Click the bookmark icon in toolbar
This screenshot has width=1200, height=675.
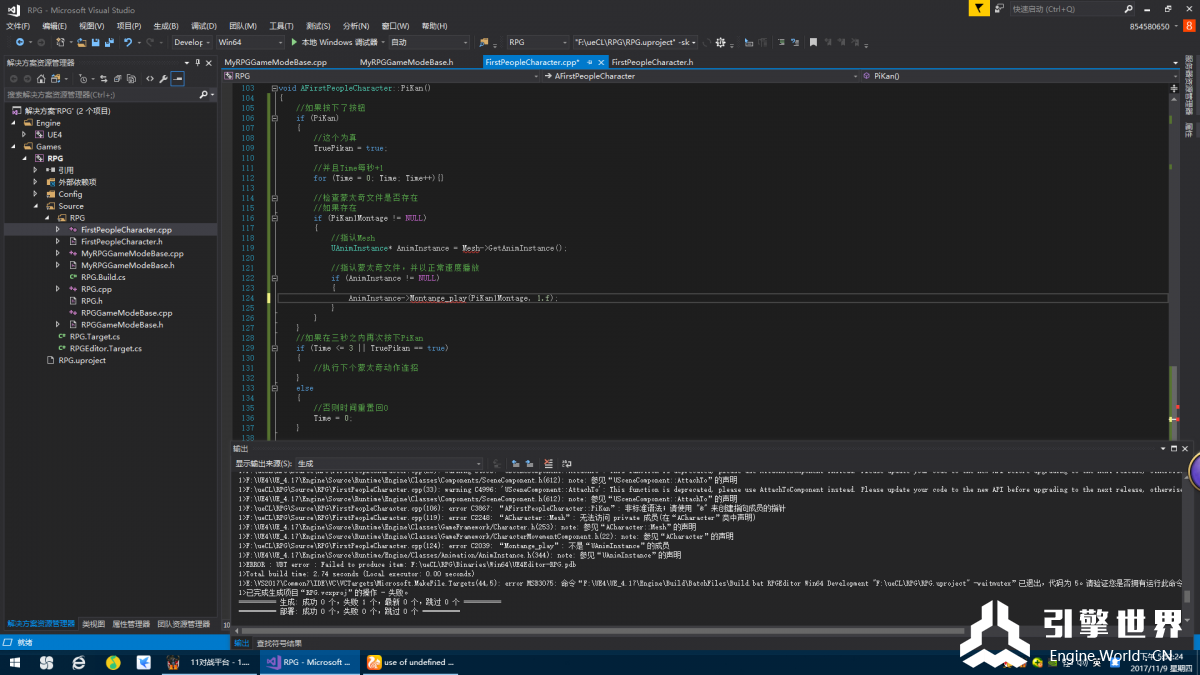[x=813, y=43]
